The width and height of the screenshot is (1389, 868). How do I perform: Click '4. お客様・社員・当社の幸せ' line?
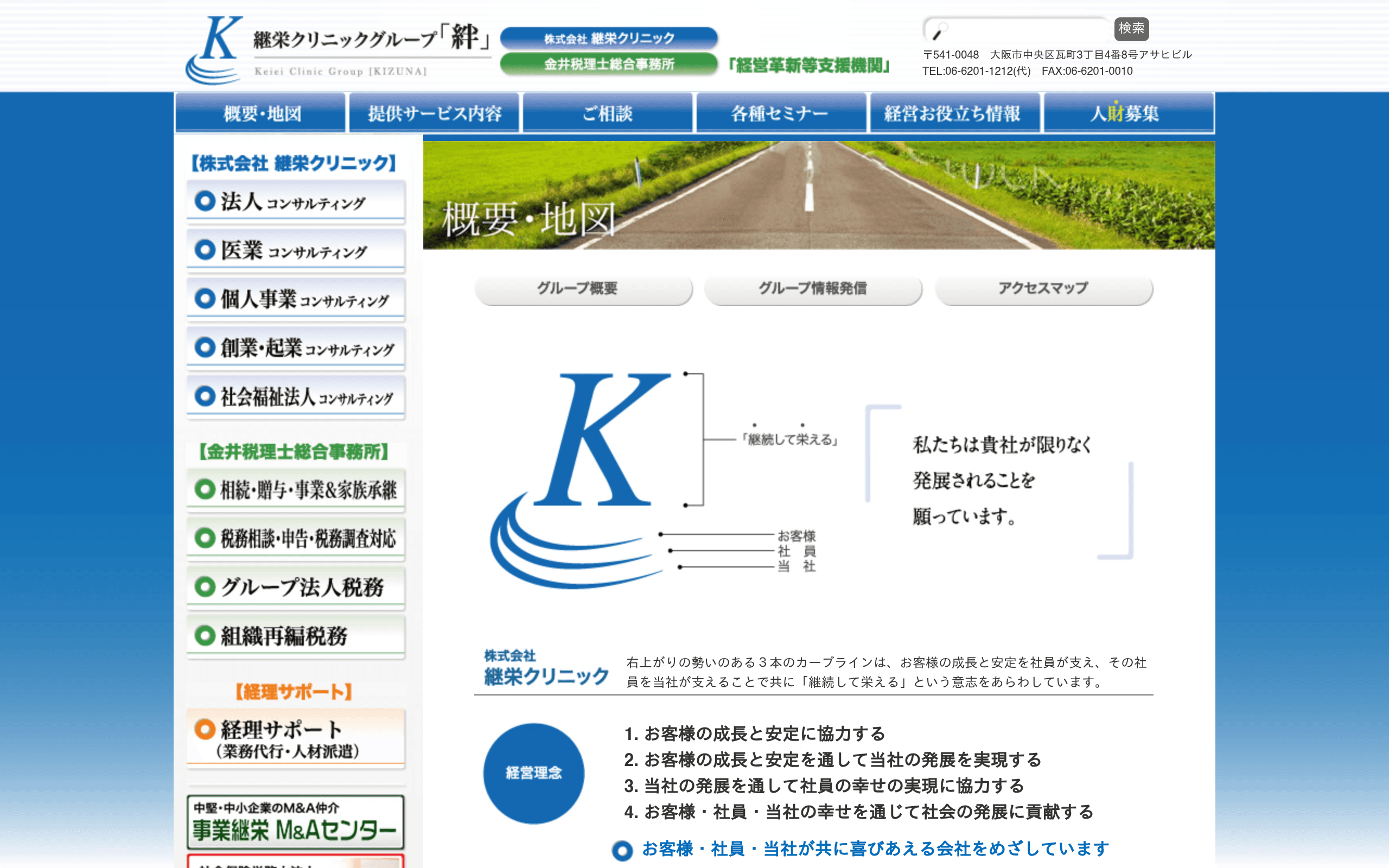coord(859,812)
